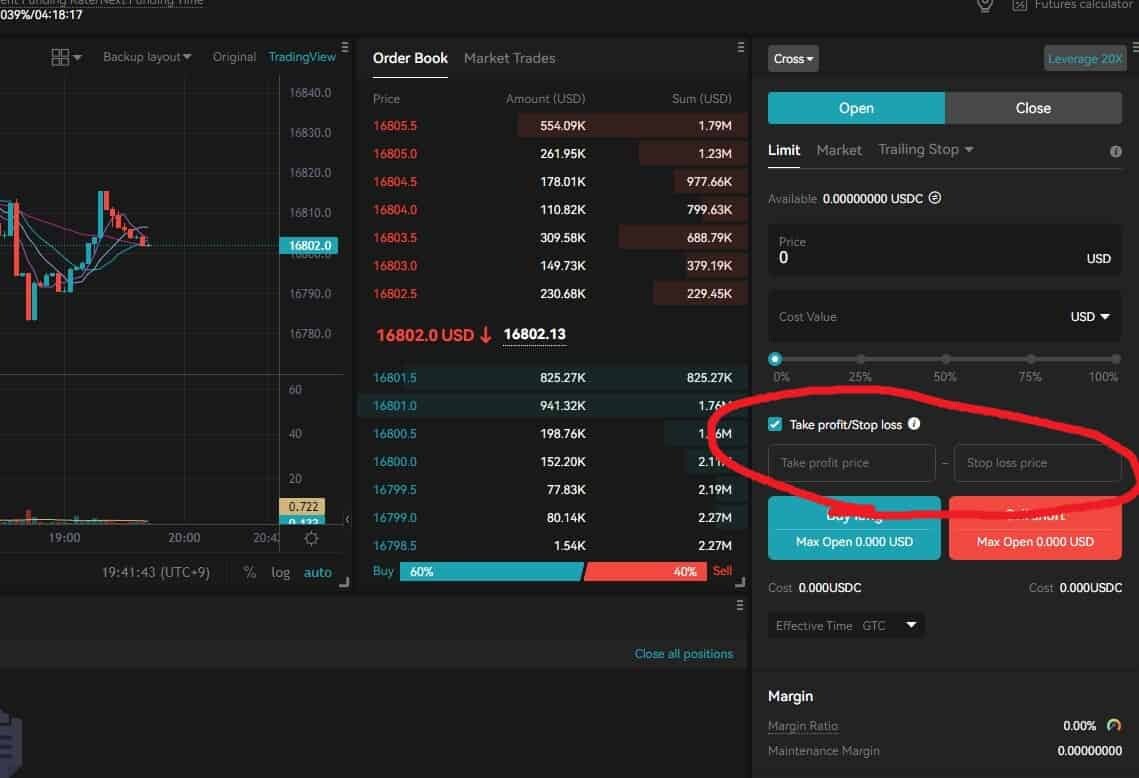Click the Take profit price input field
The width and height of the screenshot is (1139, 778).
tap(851, 463)
